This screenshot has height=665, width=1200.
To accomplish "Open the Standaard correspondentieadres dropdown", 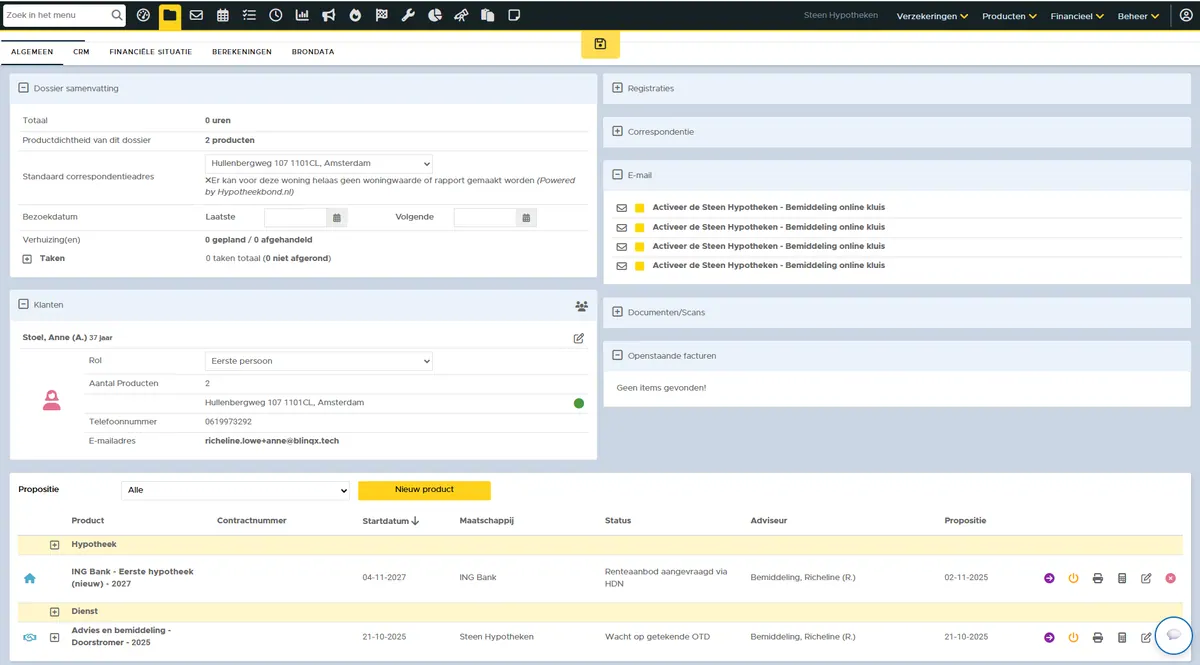I will point(319,163).
